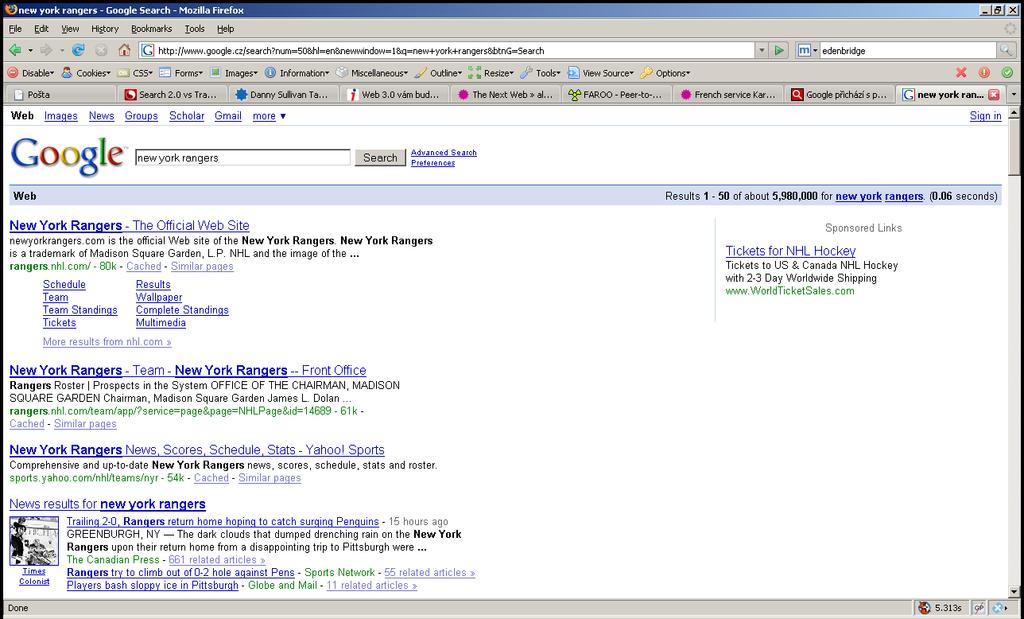Click the Google favicon in address bar
The width and height of the screenshot is (1024, 619).
pos(148,50)
